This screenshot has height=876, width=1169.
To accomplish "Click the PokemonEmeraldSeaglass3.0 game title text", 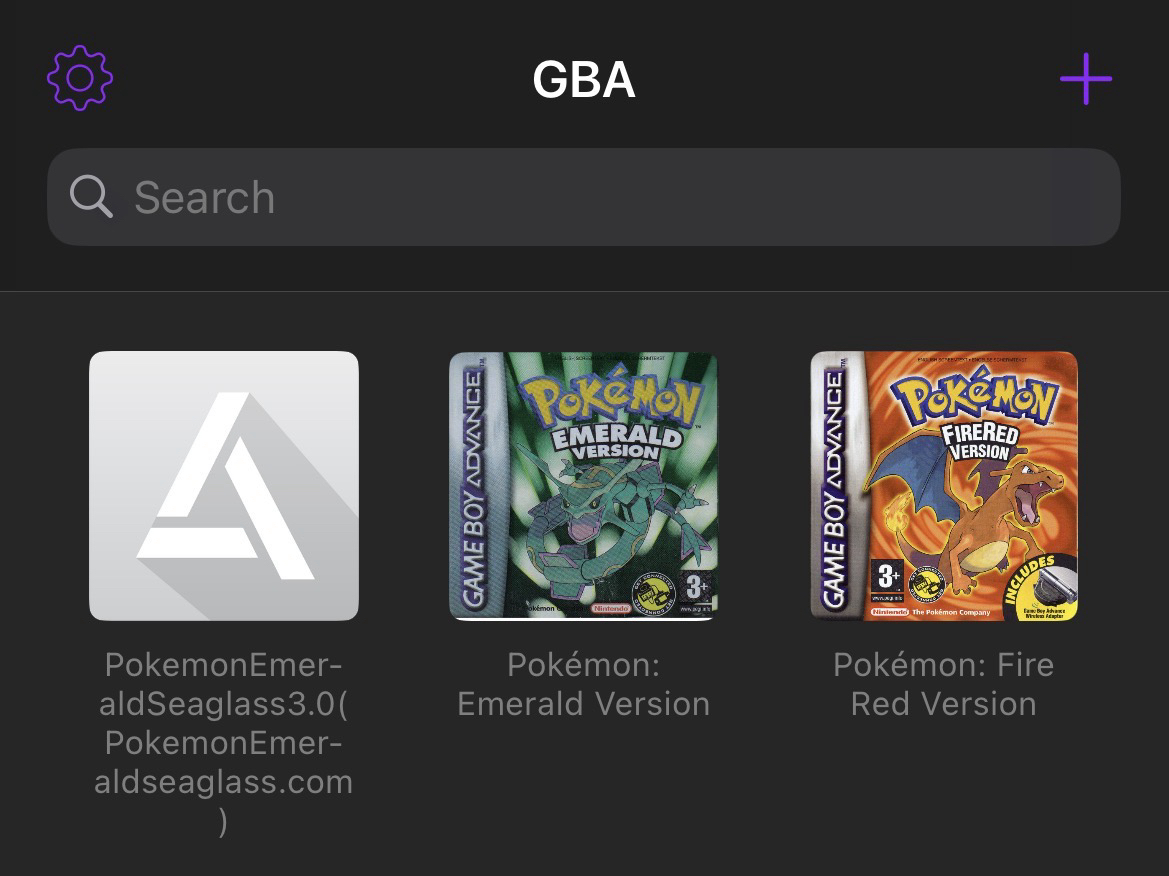I will 224,742.
